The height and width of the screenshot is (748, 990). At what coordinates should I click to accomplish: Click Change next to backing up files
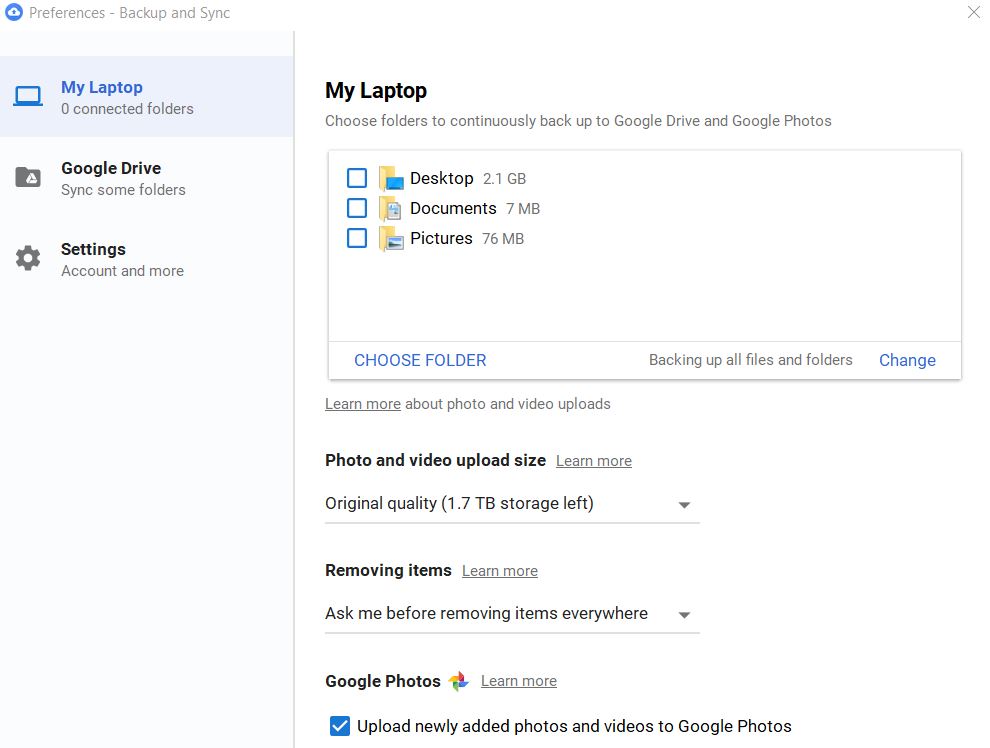(x=907, y=361)
